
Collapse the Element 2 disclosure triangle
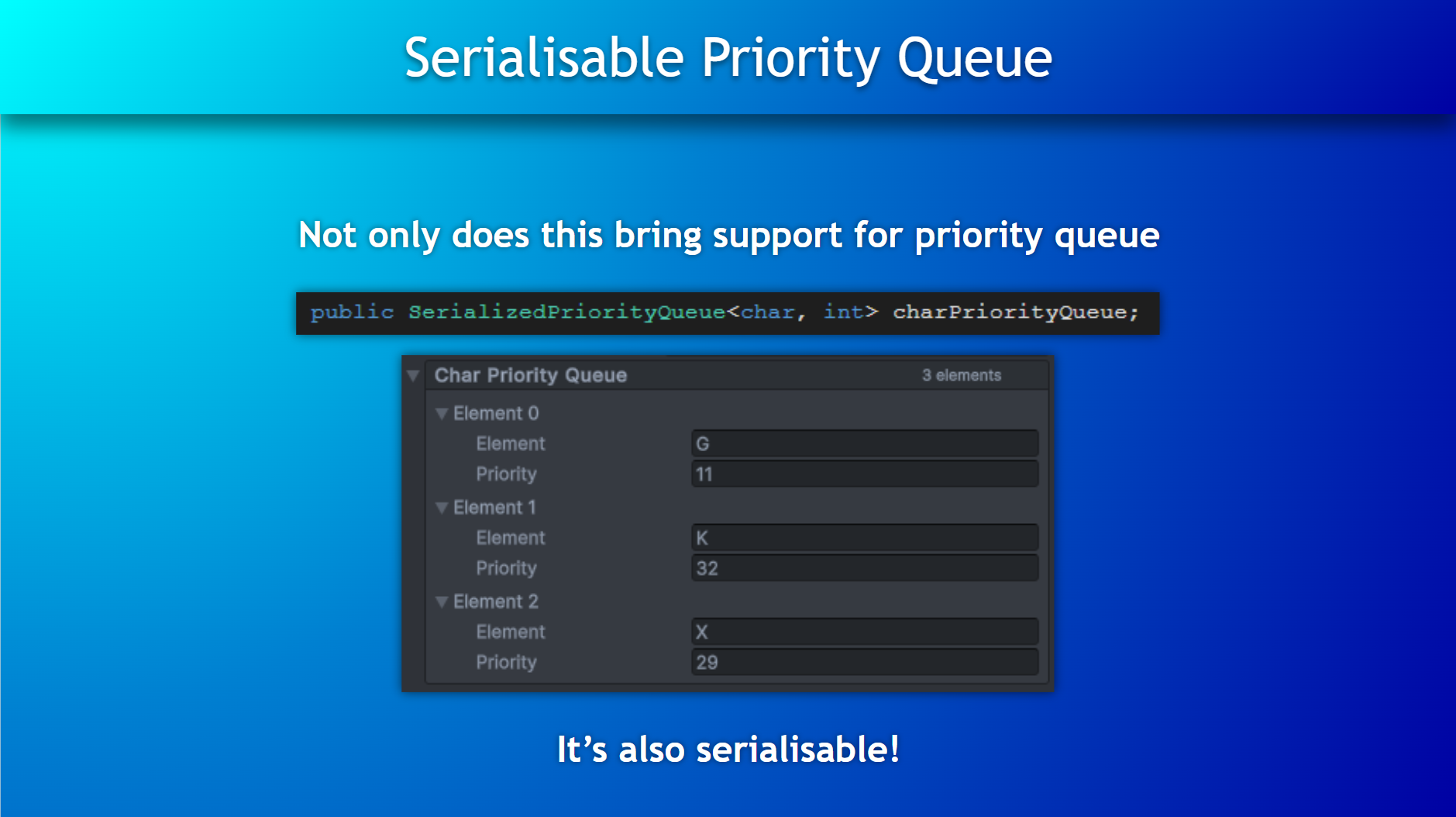[x=442, y=602]
